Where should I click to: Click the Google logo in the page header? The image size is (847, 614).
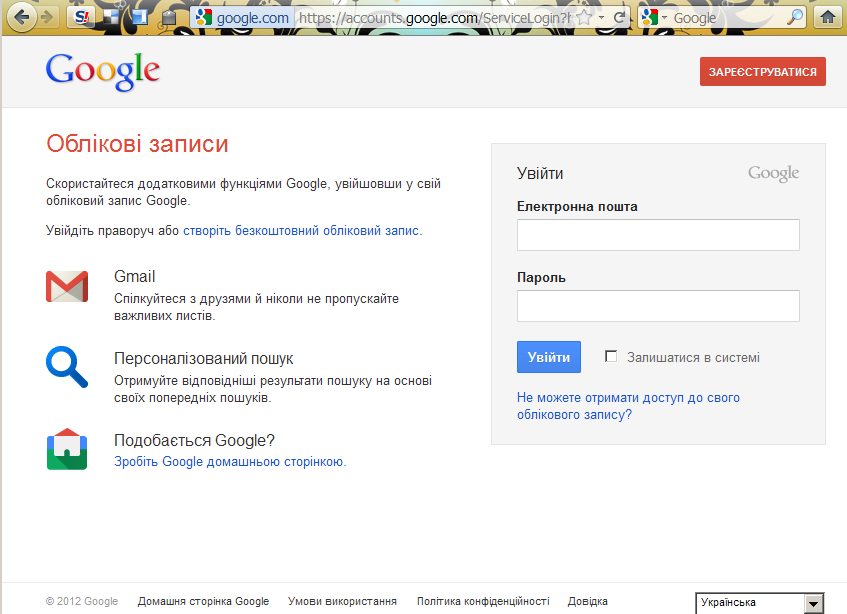[x=103, y=71]
